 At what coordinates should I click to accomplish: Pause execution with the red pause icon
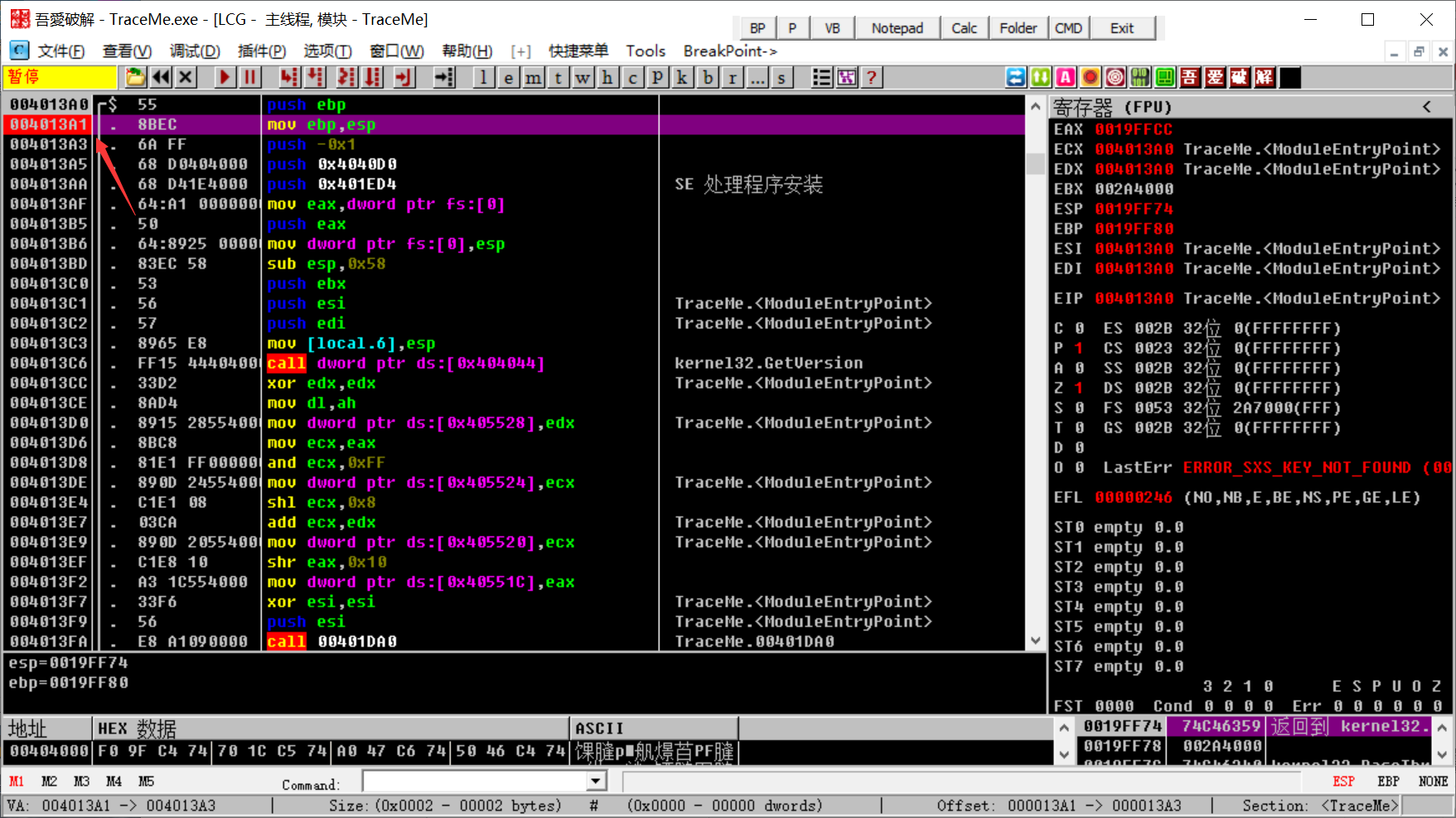(x=249, y=78)
